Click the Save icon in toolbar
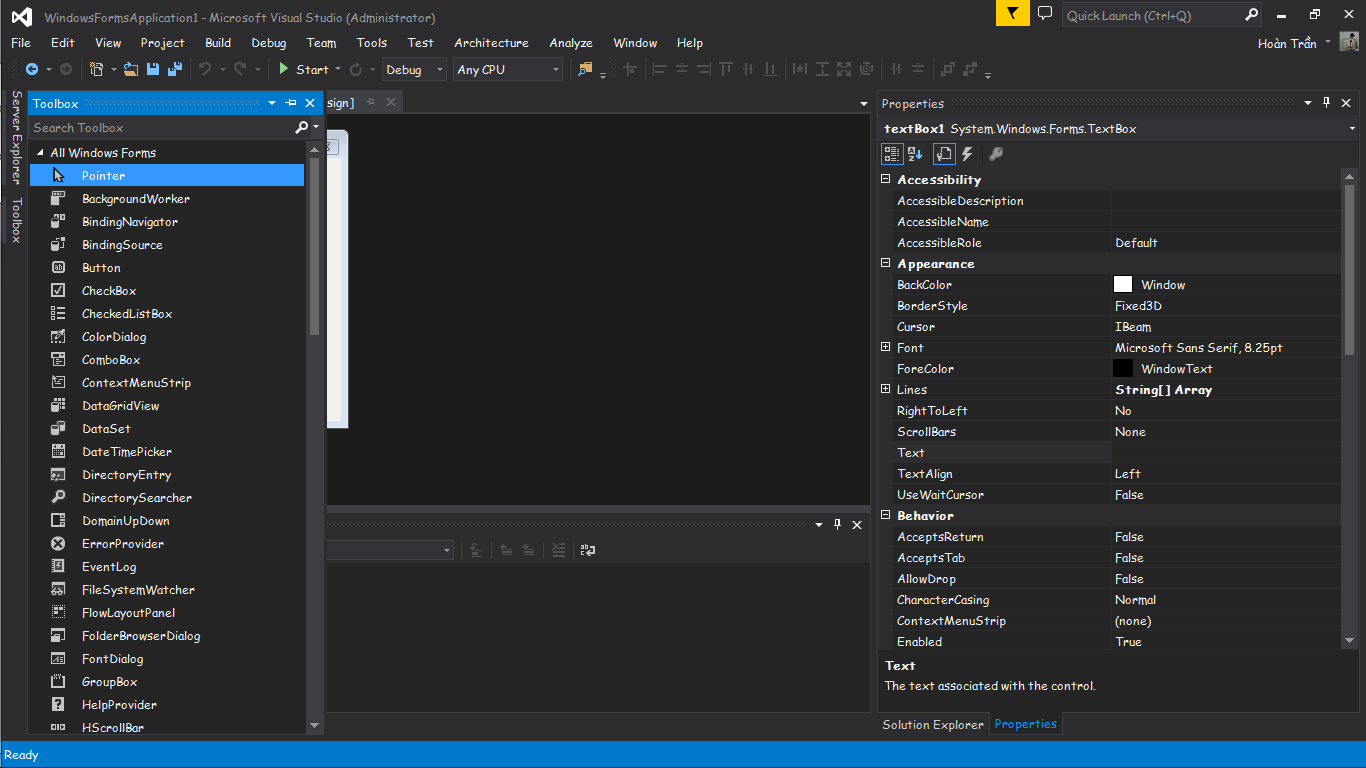Viewport: 1366px width, 768px height. click(153, 69)
